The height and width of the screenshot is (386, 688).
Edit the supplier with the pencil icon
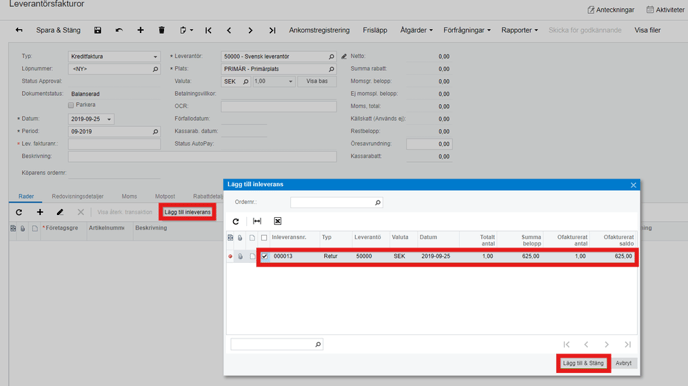pyautogui.click(x=344, y=57)
